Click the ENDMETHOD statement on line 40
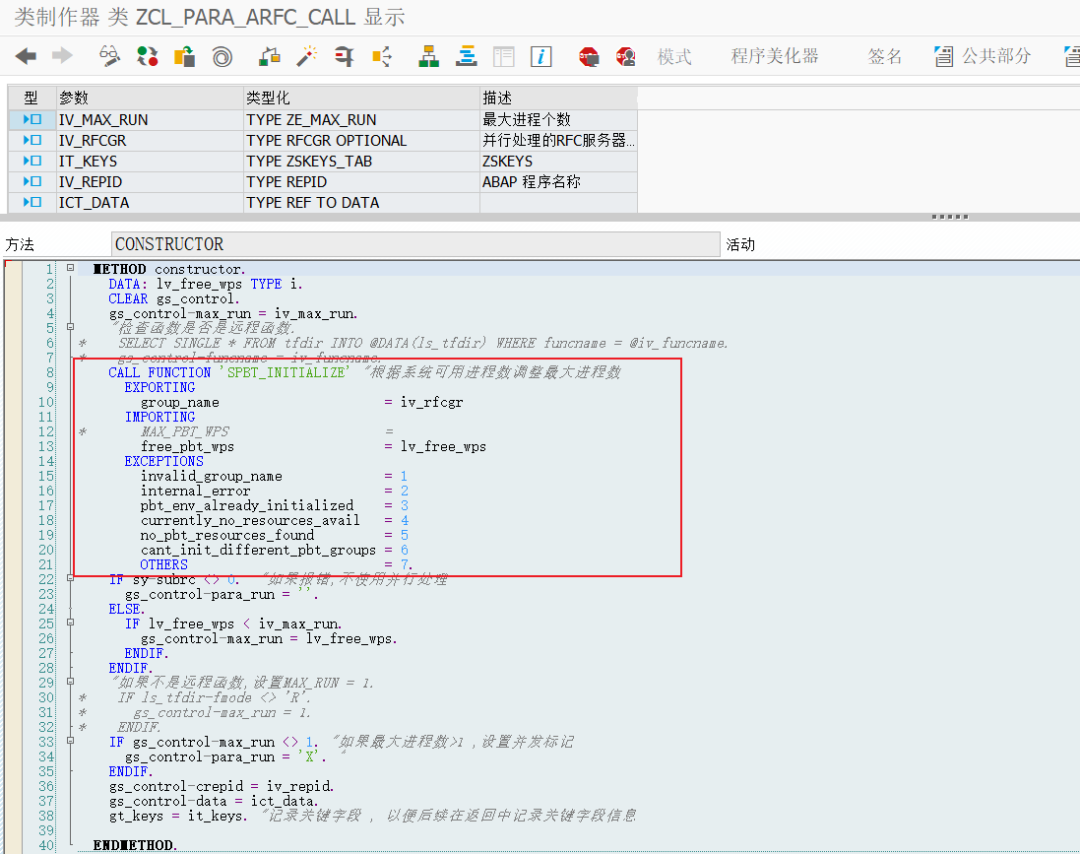The height and width of the screenshot is (854, 1080). [x=135, y=845]
